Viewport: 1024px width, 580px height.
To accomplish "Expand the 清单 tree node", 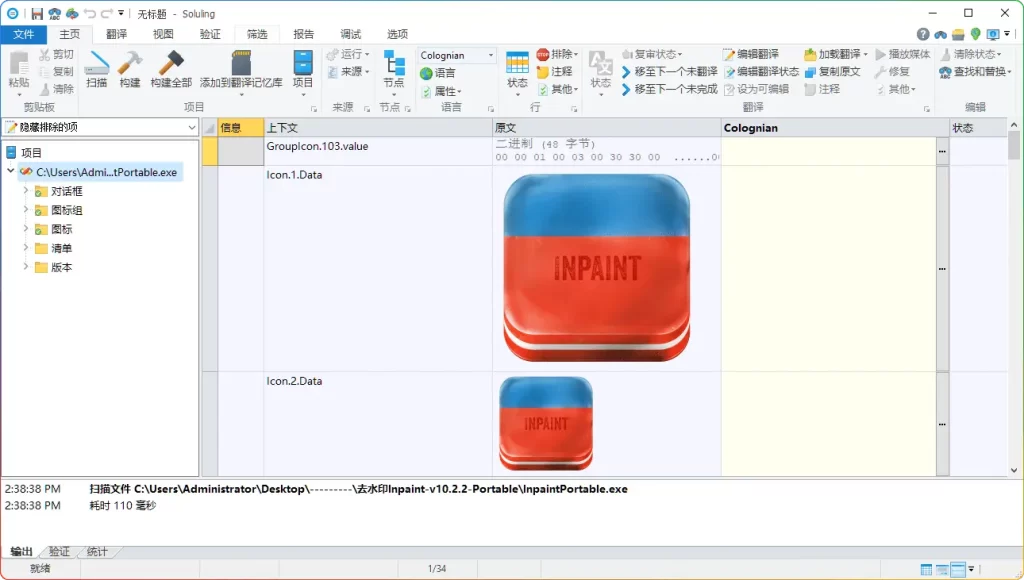I will (25, 248).
